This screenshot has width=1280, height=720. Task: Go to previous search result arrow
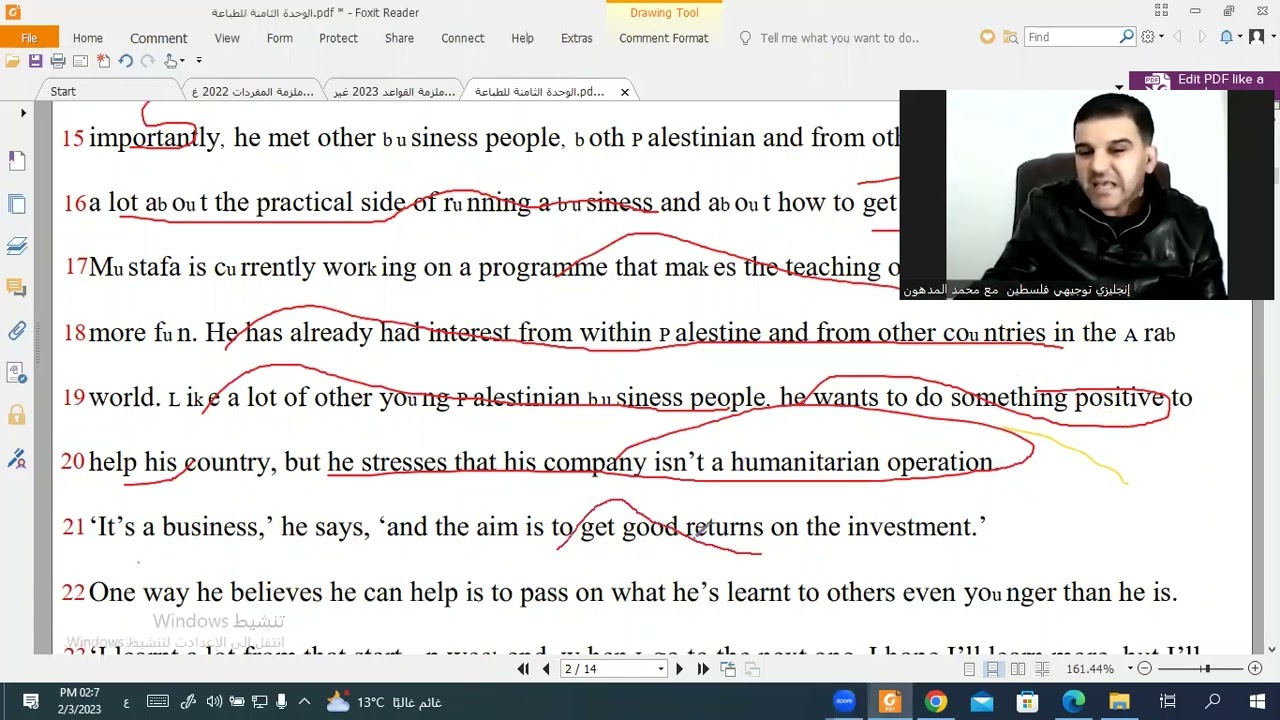(1178, 37)
